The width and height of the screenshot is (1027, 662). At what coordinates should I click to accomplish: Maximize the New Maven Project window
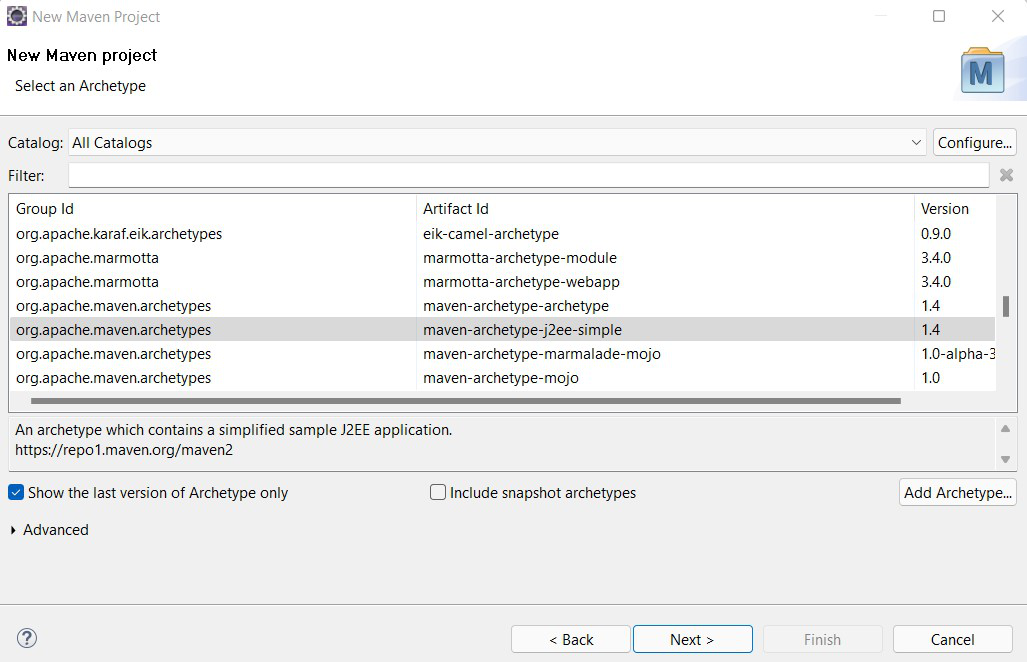tap(939, 16)
